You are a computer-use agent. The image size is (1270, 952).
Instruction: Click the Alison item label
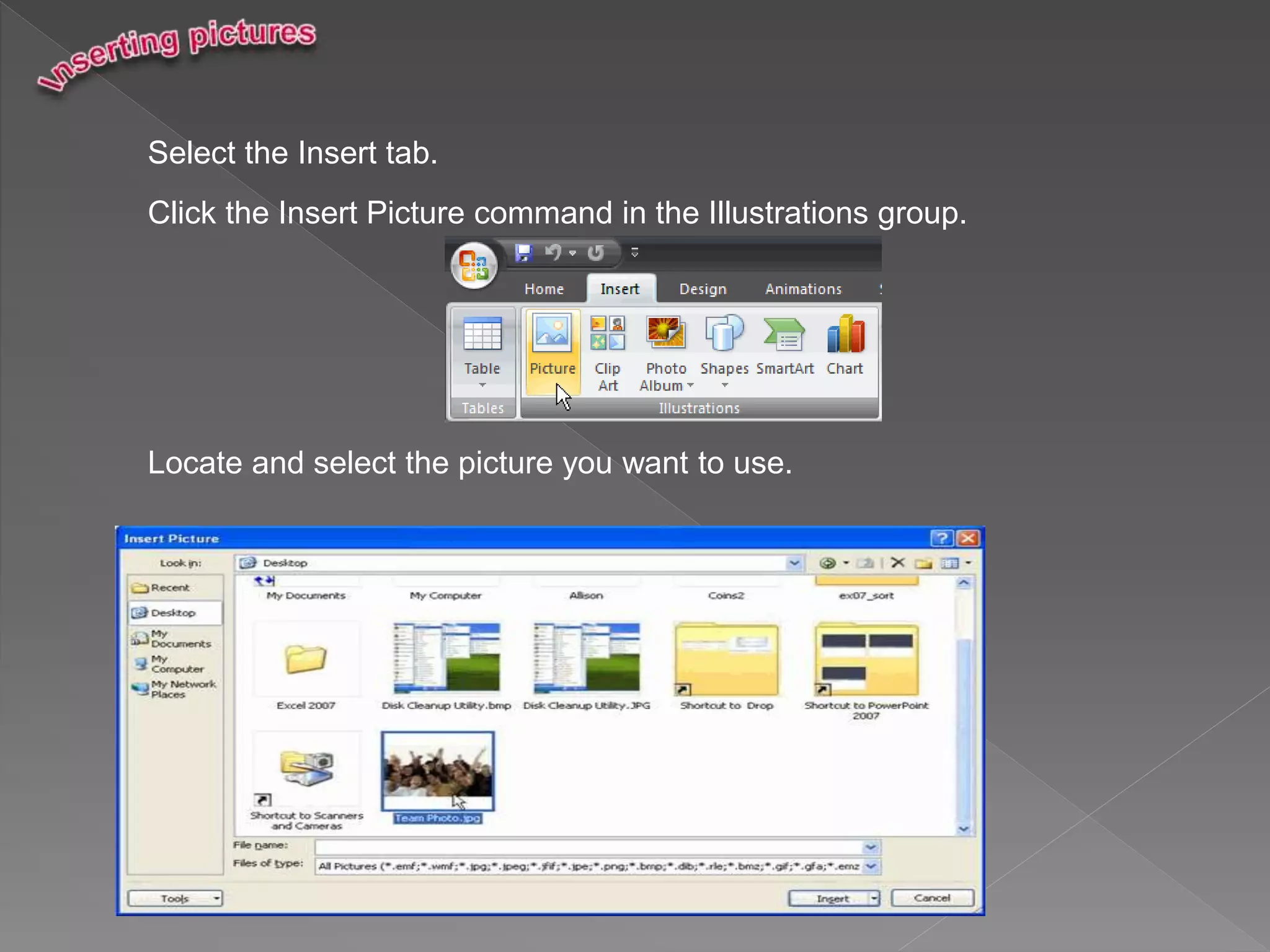click(586, 595)
